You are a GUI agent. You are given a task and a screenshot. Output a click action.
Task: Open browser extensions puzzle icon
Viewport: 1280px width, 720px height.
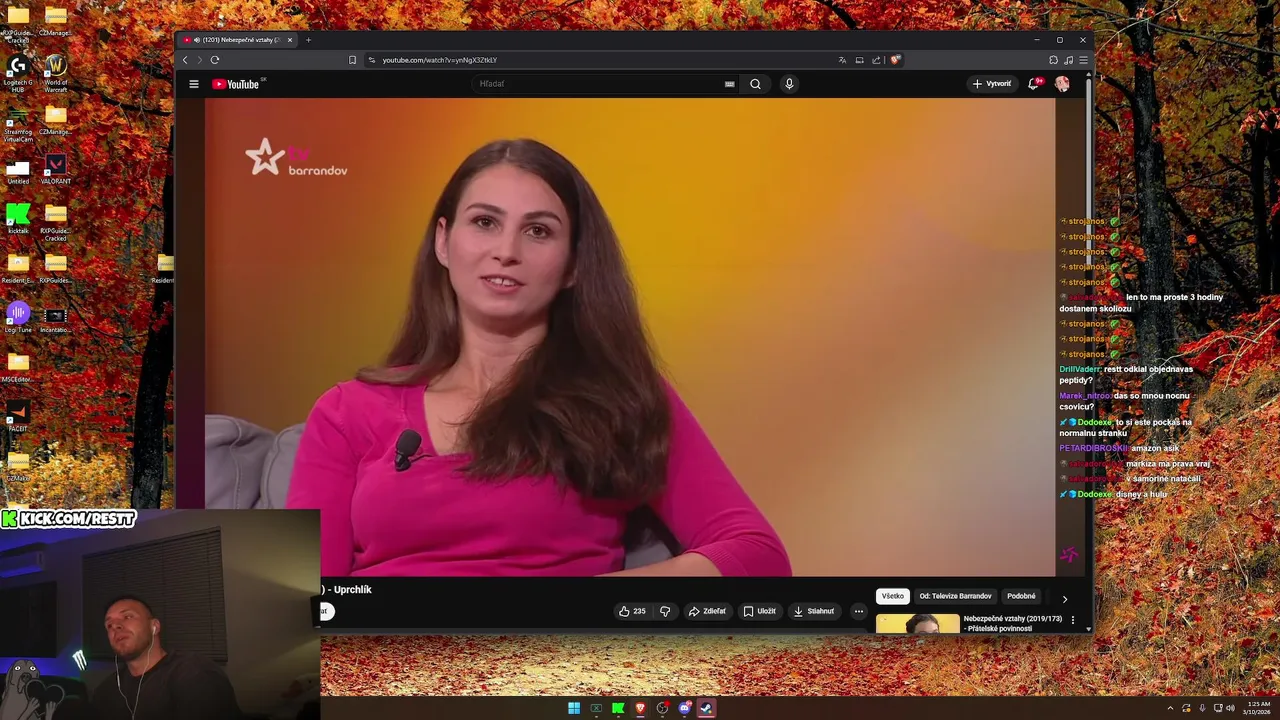[1053, 60]
